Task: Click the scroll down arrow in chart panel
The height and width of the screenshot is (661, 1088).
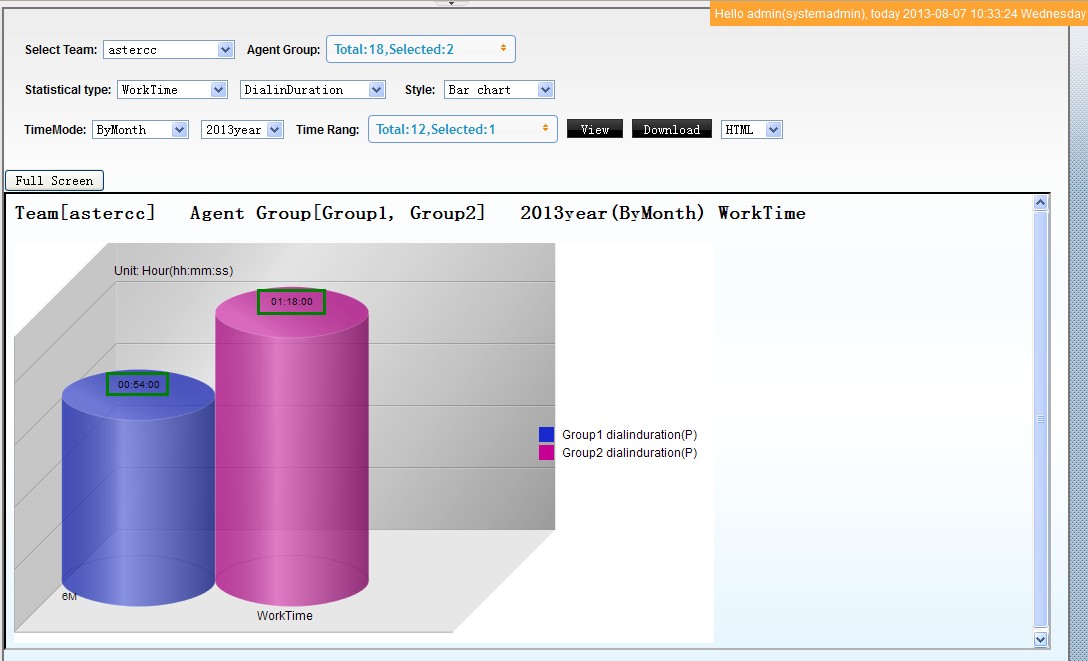Action: point(1040,638)
